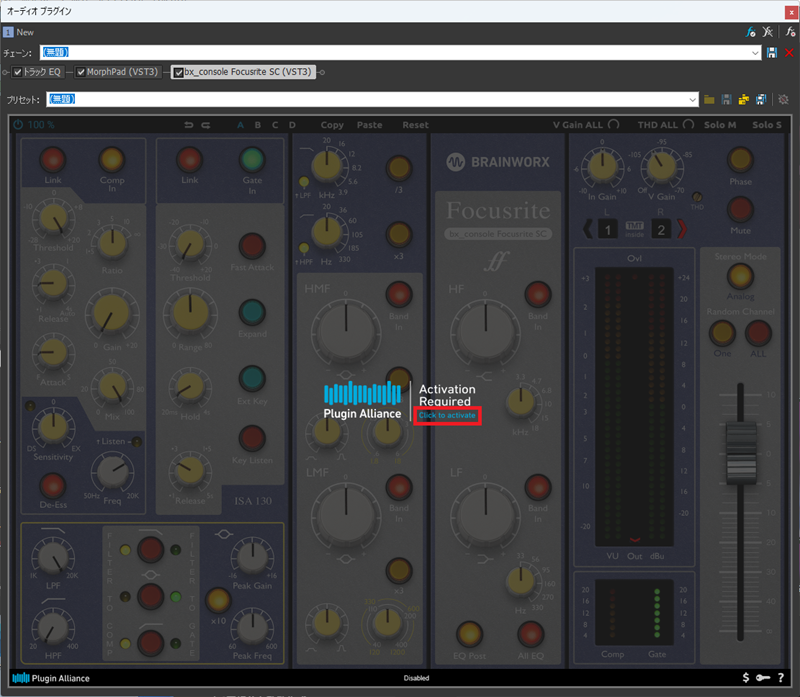
Task: Click the plugin power icon beside 100 %
Action: (17, 125)
